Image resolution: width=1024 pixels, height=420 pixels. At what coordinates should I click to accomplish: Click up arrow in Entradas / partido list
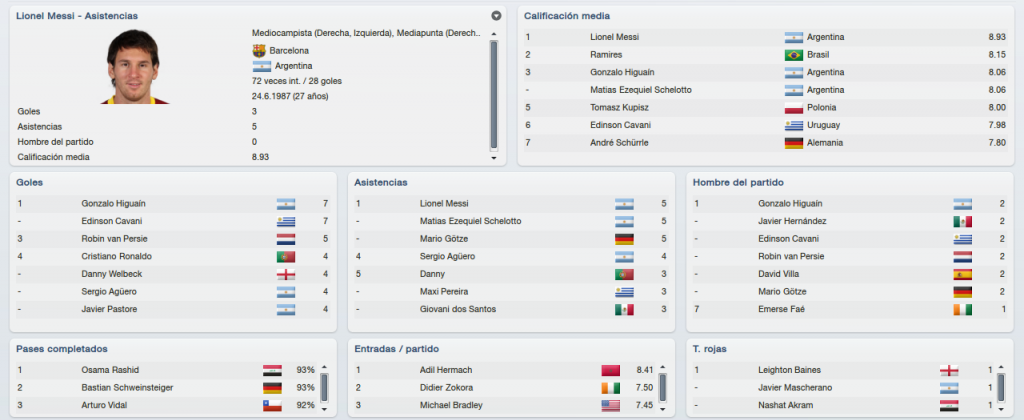tap(663, 368)
